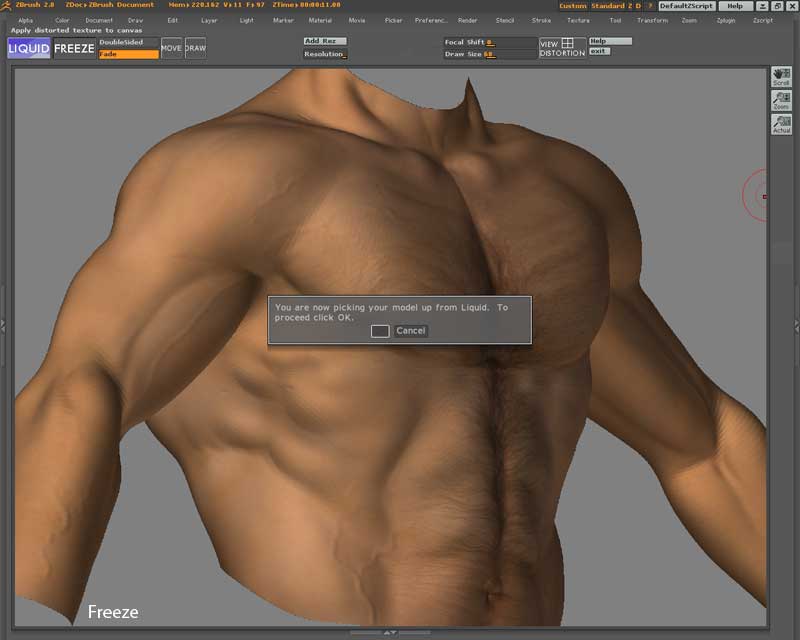
Task: Click the Zoom magnifier icon
Action: click(781, 101)
